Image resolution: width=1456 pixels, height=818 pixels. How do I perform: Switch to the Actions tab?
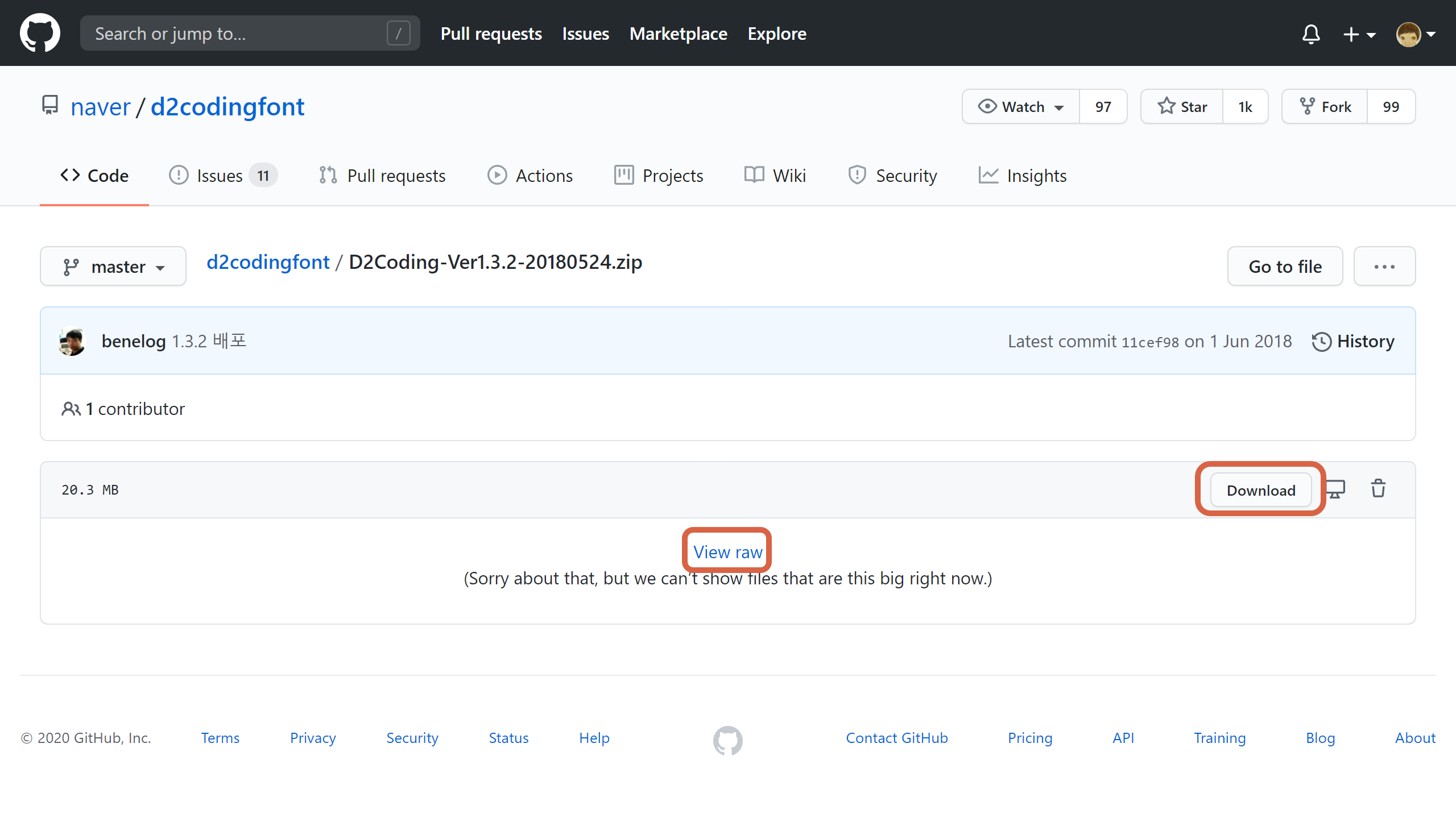tap(530, 176)
